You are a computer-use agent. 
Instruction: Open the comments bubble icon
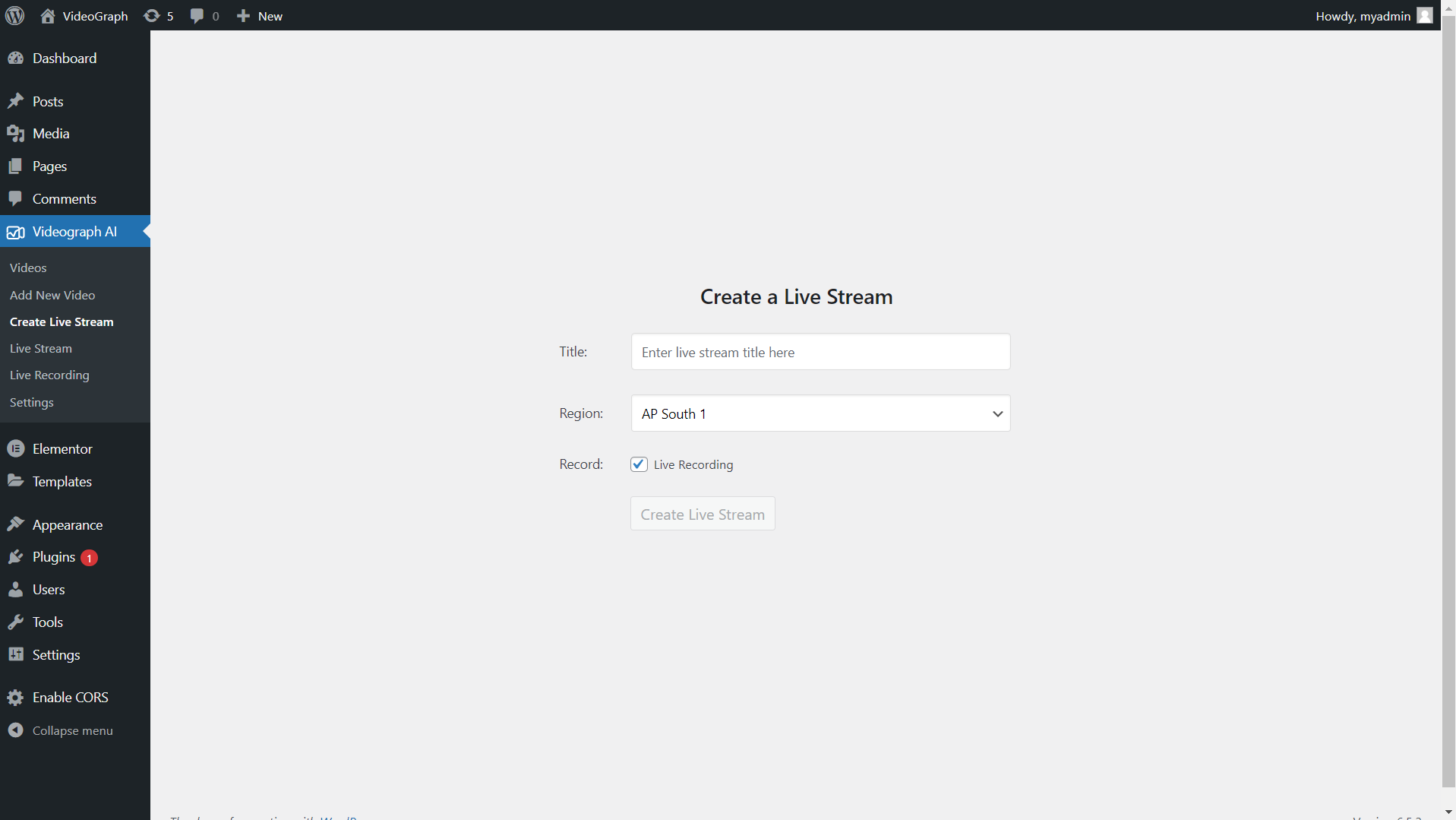pos(198,15)
